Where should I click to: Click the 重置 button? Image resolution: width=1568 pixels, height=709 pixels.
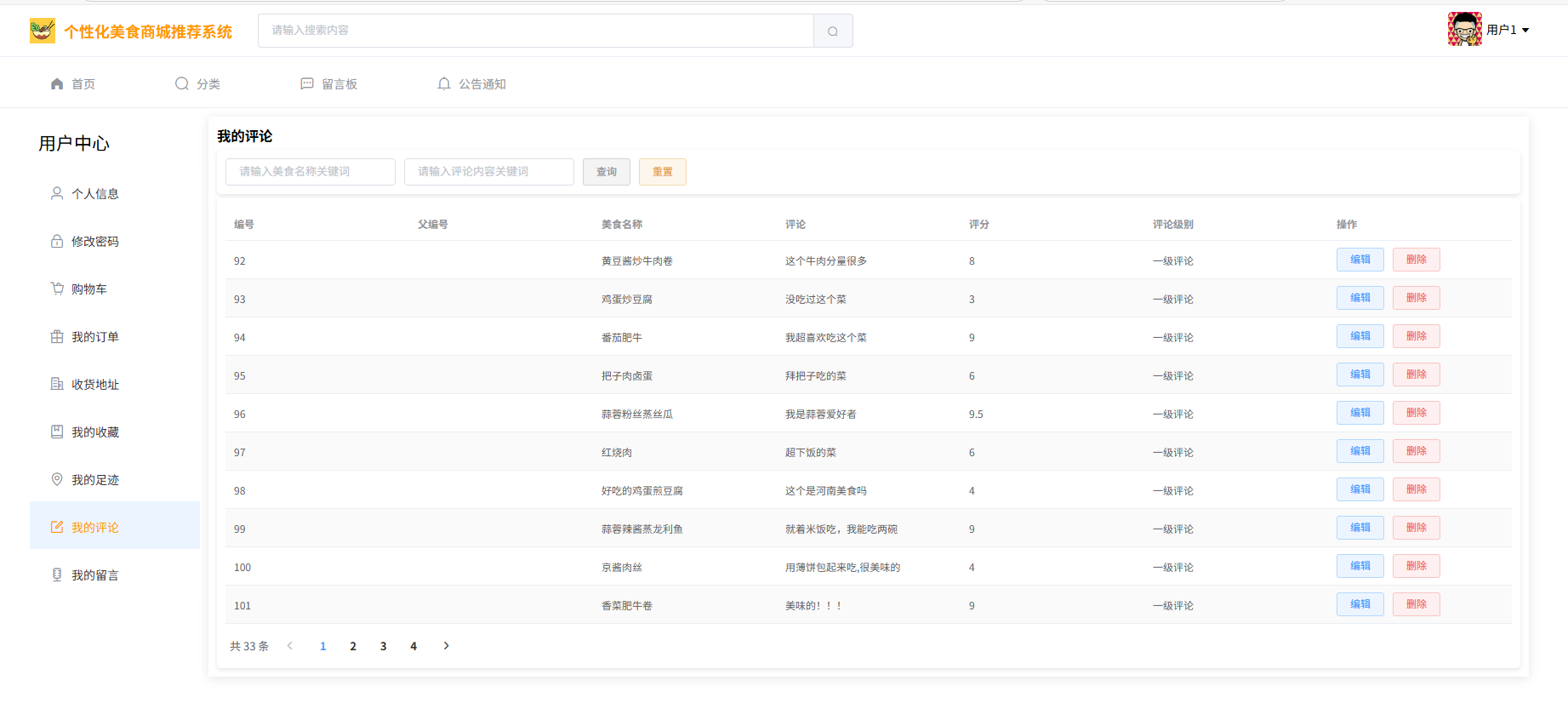click(x=663, y=172)
